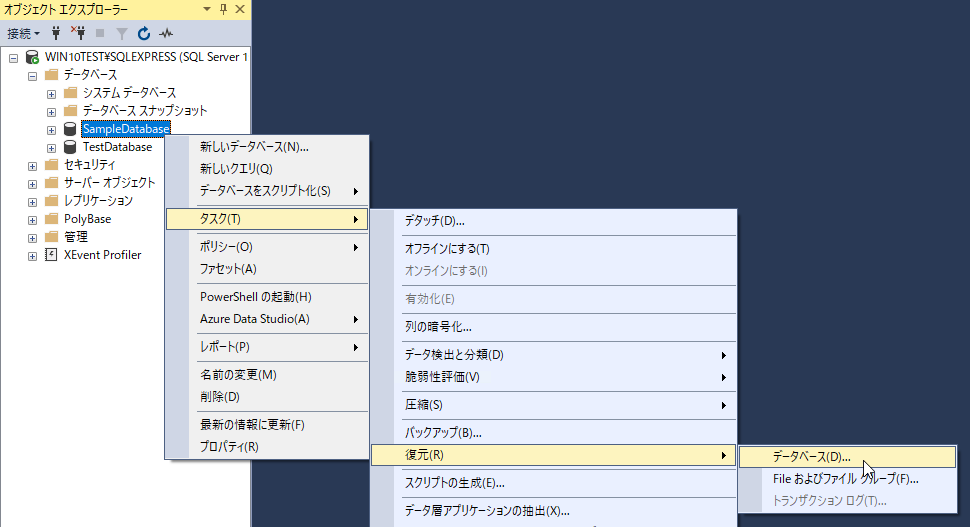Viewport: 970px width, 527px height.
Task: Choose 列の暗号化...
Action: (x=554, y=327)
